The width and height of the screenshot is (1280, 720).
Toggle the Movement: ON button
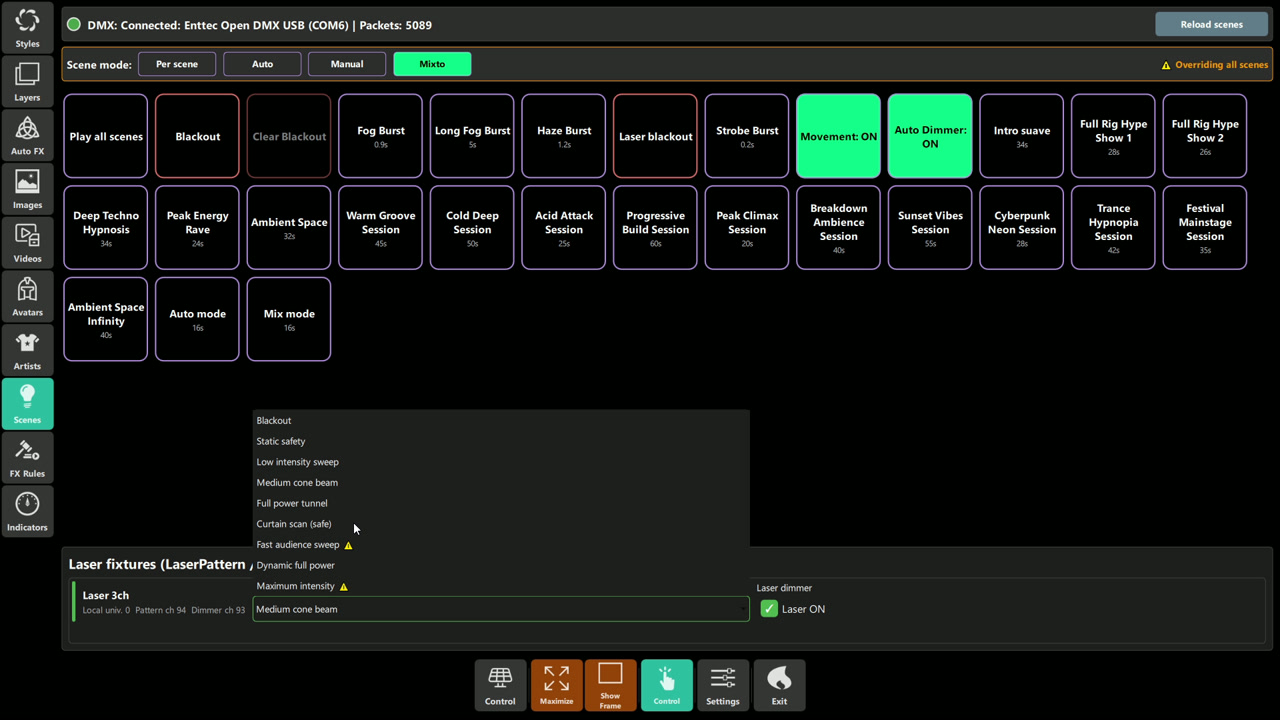point(838,136)
